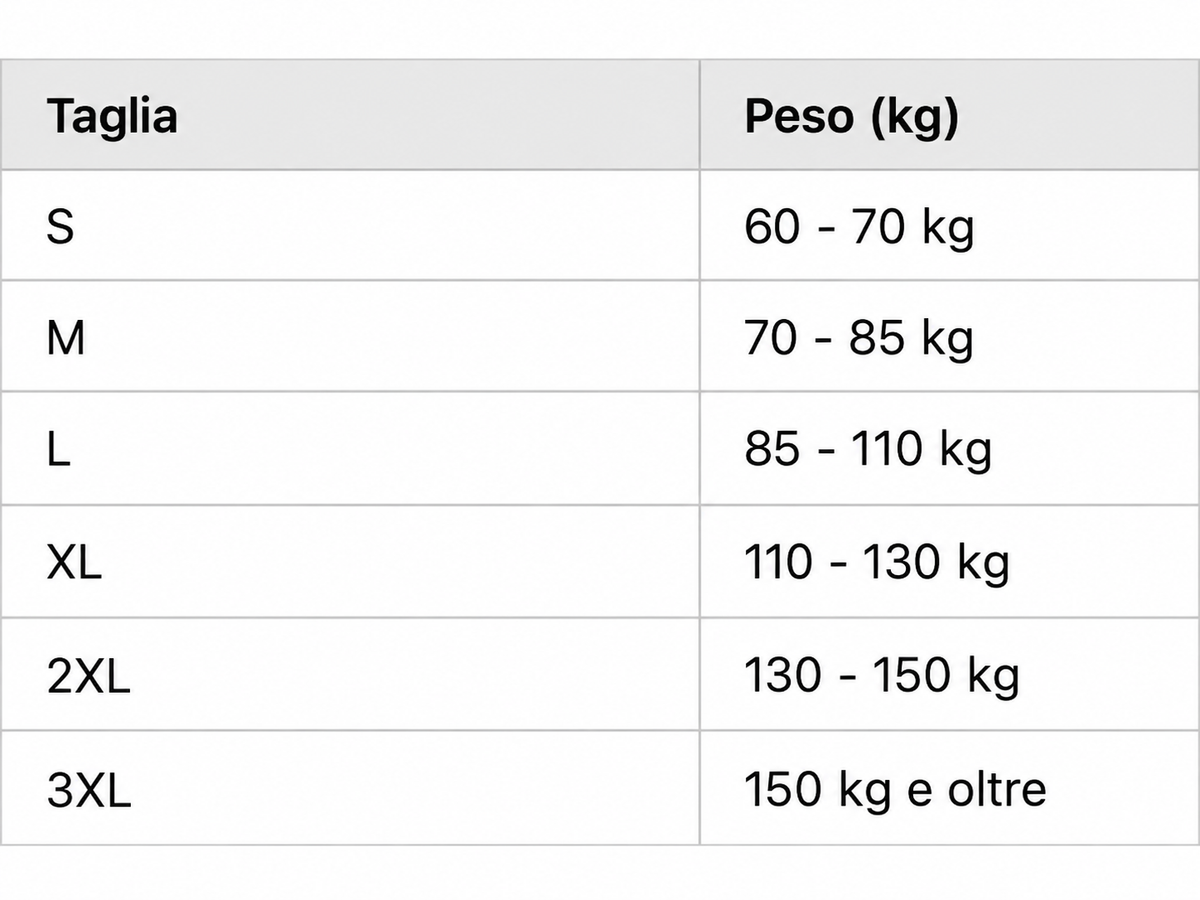The width and height of the screenshot is (1200, 900).
Task: Click the number 60 in S row
Action: click(x=772, y=227)
